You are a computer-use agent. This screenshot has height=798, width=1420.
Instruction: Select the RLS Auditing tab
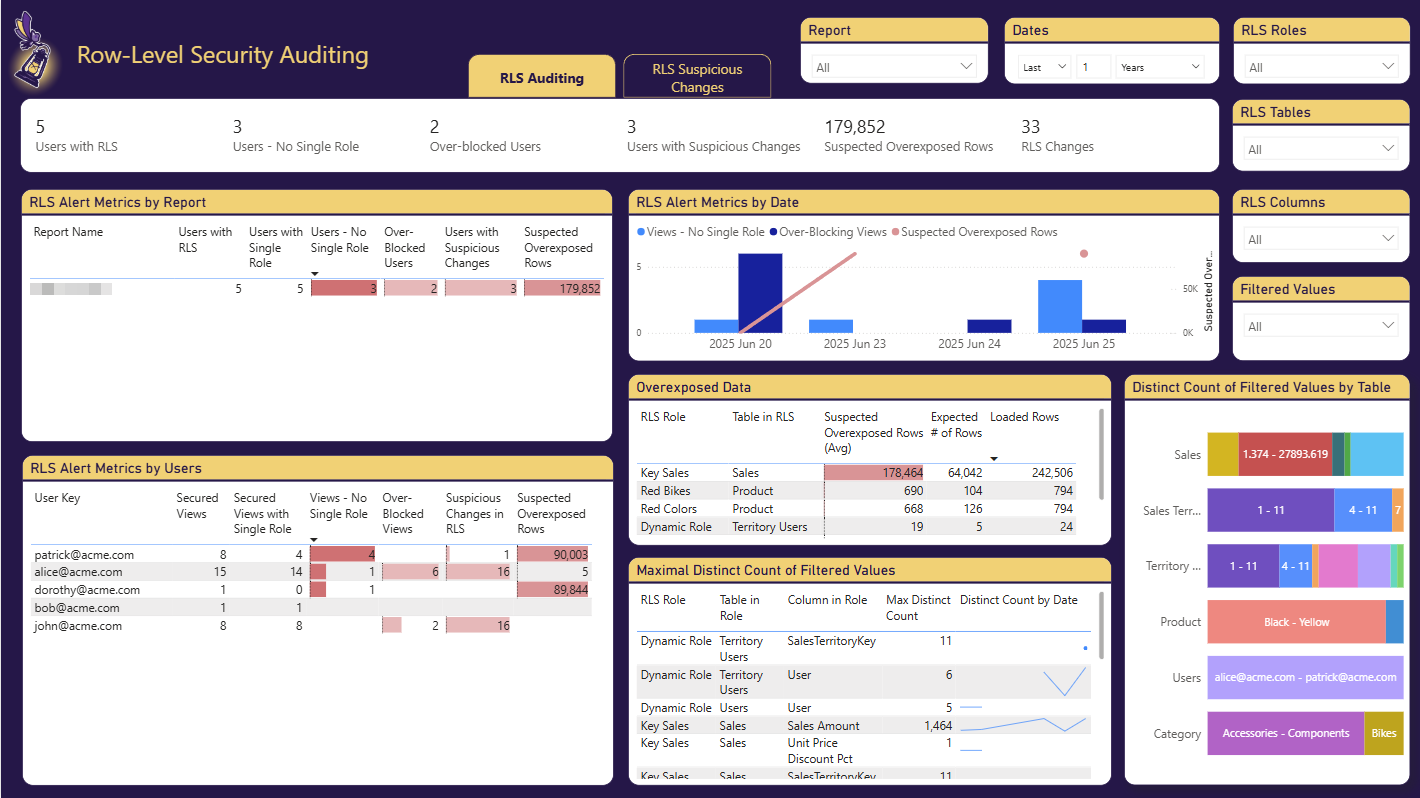coord(541,78)
